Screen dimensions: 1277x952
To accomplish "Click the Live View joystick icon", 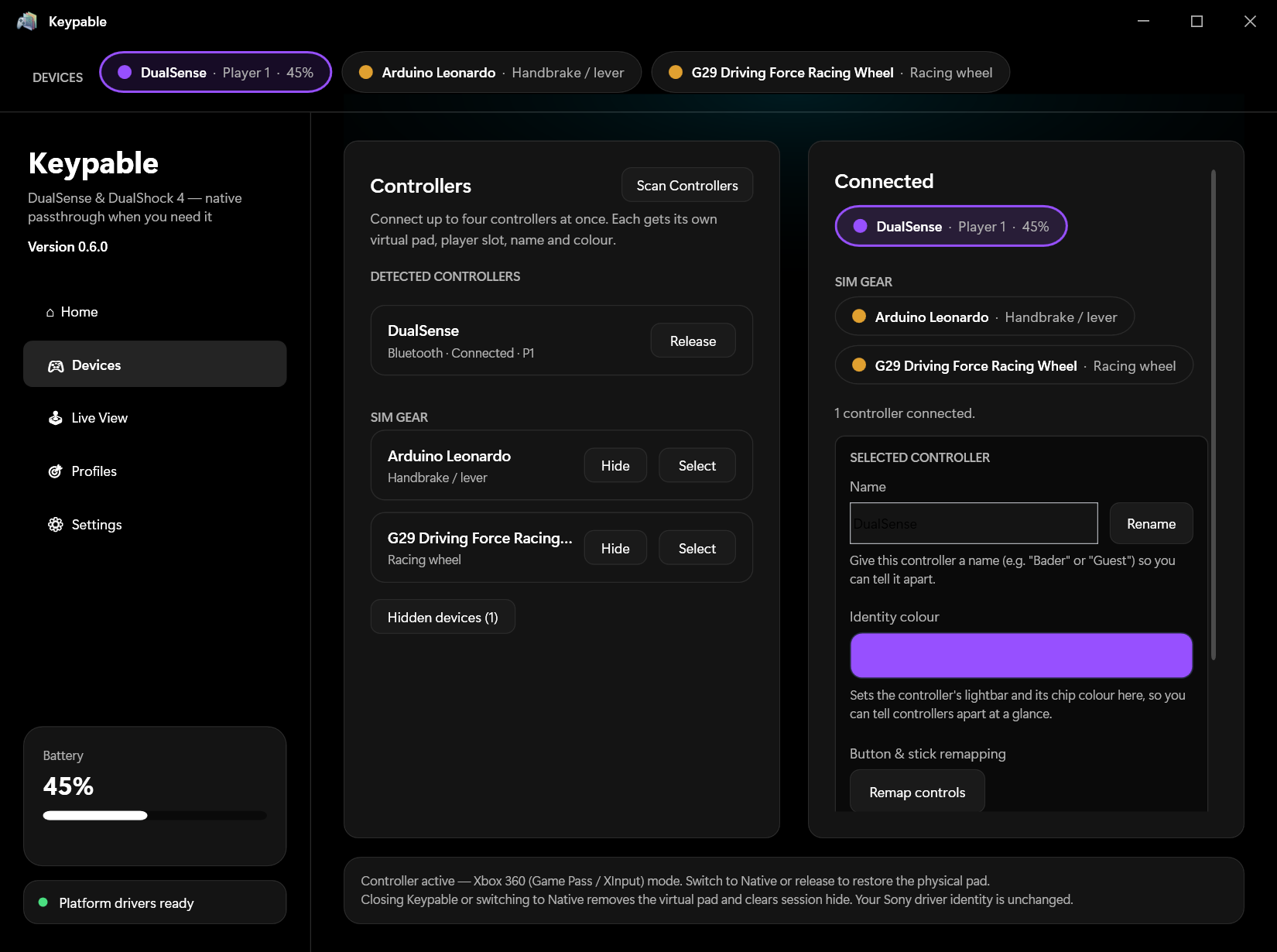I will coord(56,418).
